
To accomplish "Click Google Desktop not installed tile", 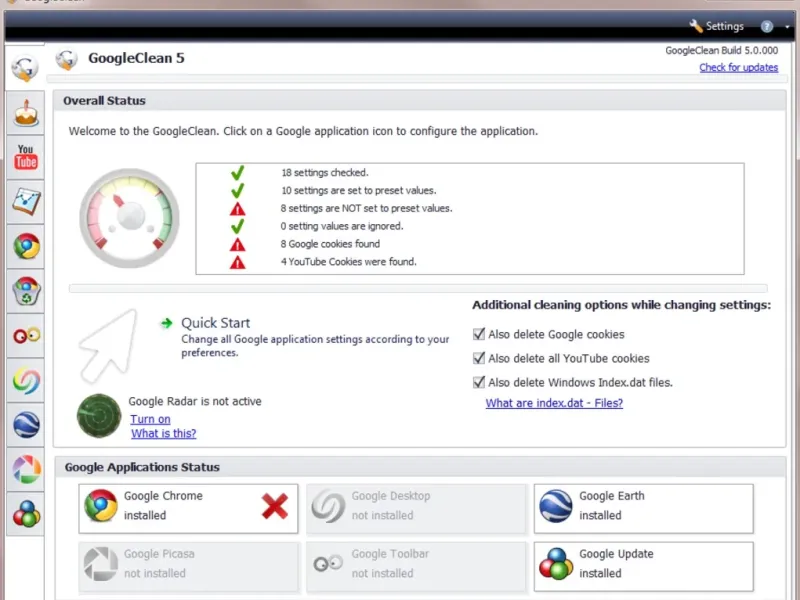I will pyautogui.click(x=416, y=509).
